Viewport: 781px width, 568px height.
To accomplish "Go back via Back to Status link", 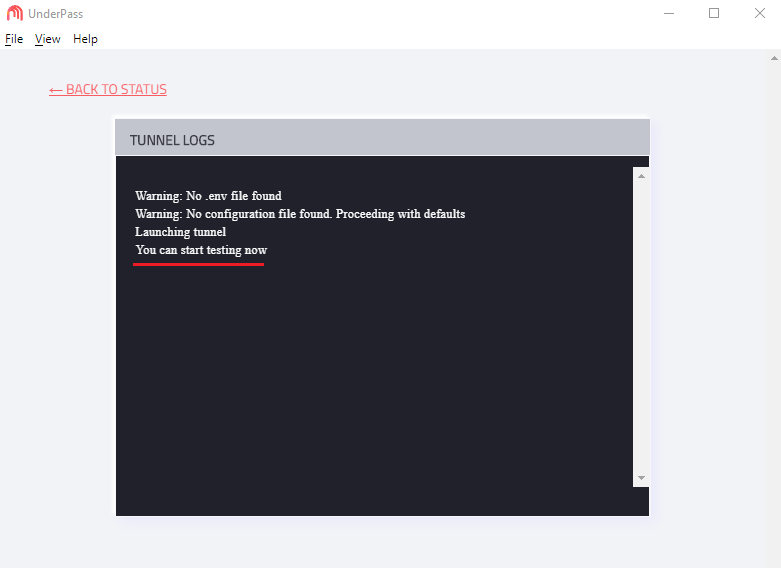I will pos(108,89).
